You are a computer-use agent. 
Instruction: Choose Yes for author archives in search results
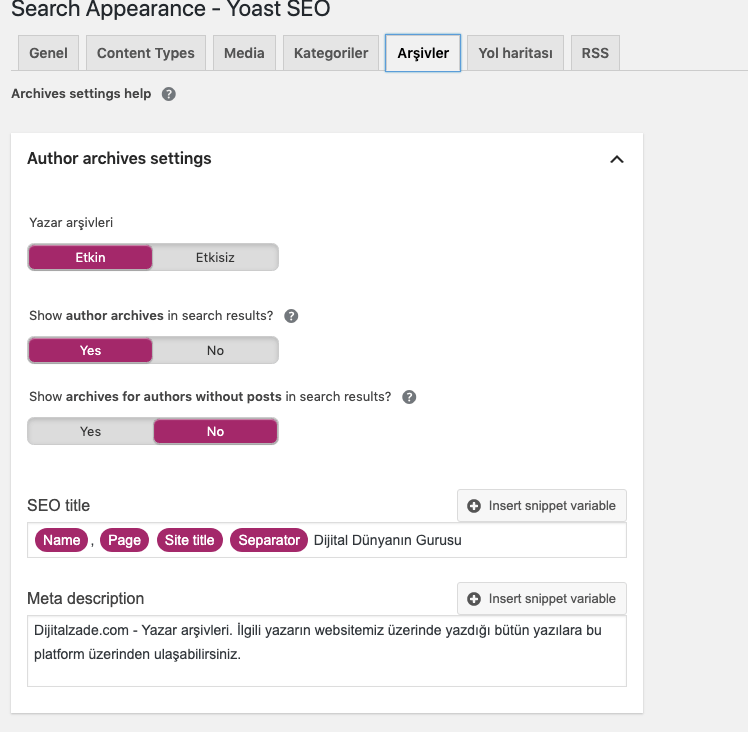click(x=90, y=350)
